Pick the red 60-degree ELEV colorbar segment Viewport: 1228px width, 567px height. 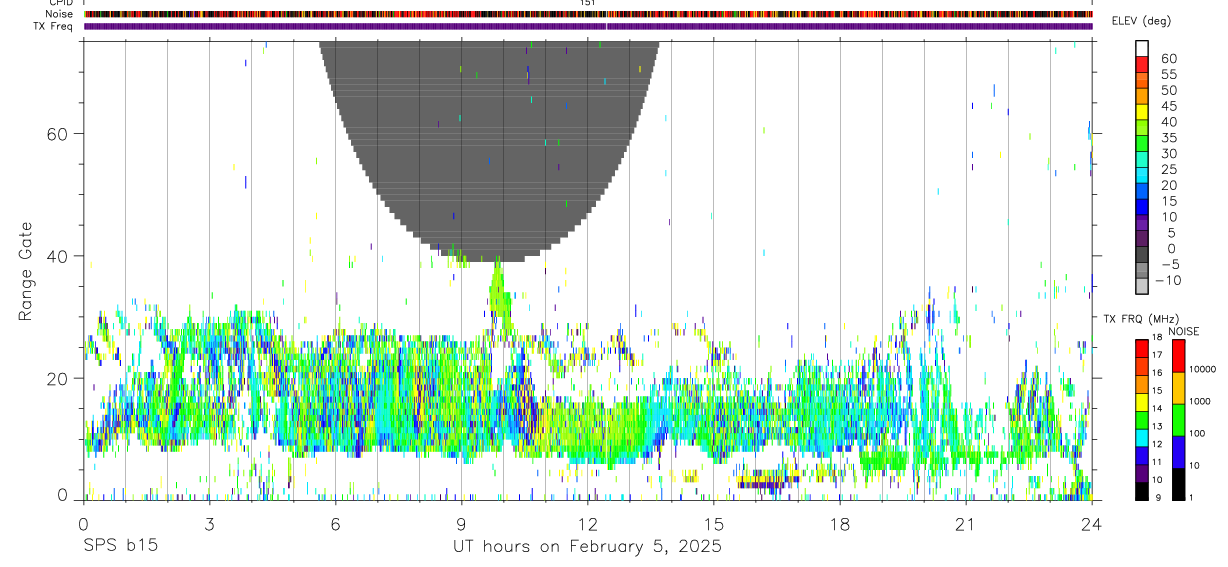1142,64
